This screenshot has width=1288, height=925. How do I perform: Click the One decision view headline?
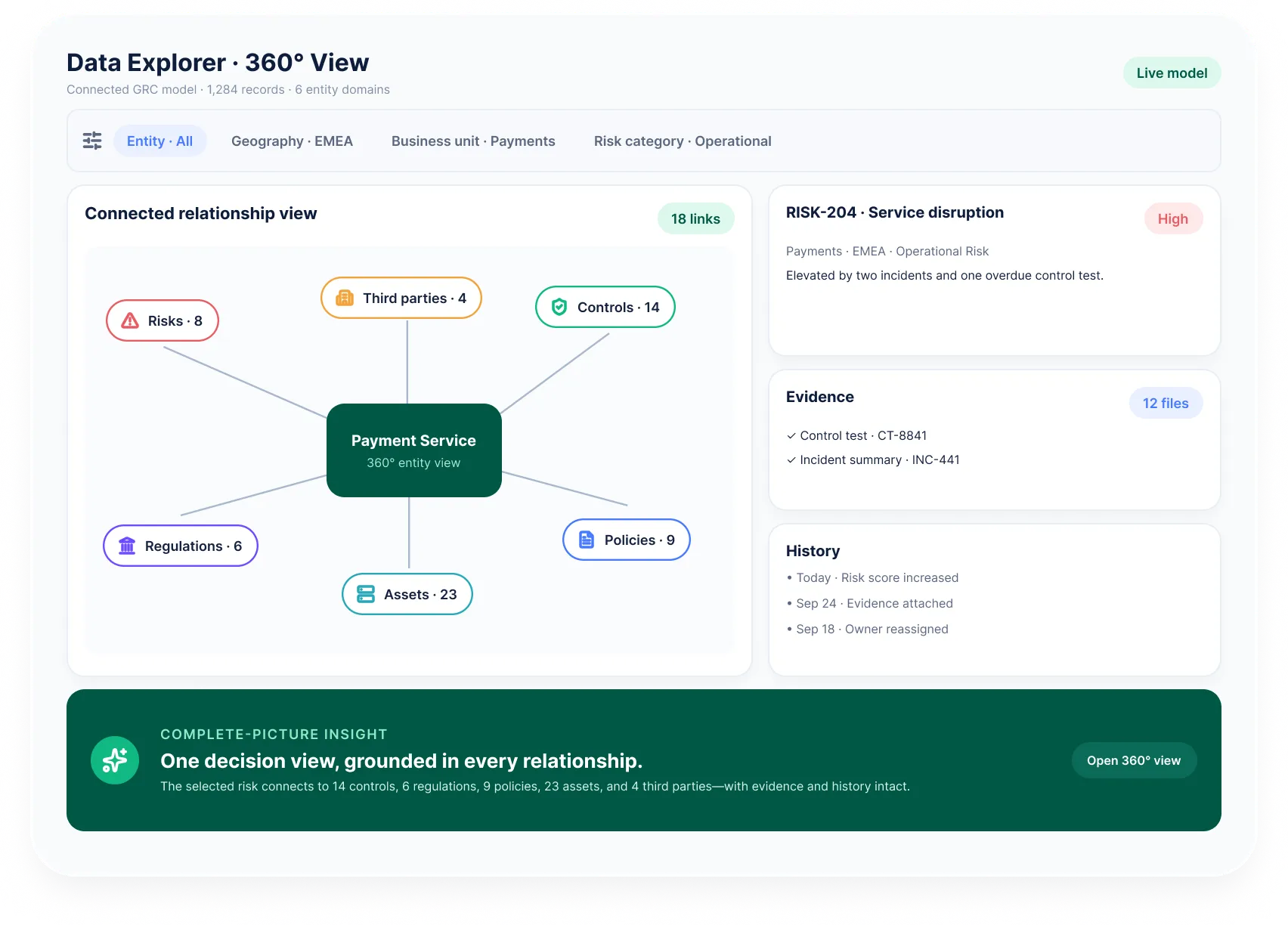[x=401, y=760]
